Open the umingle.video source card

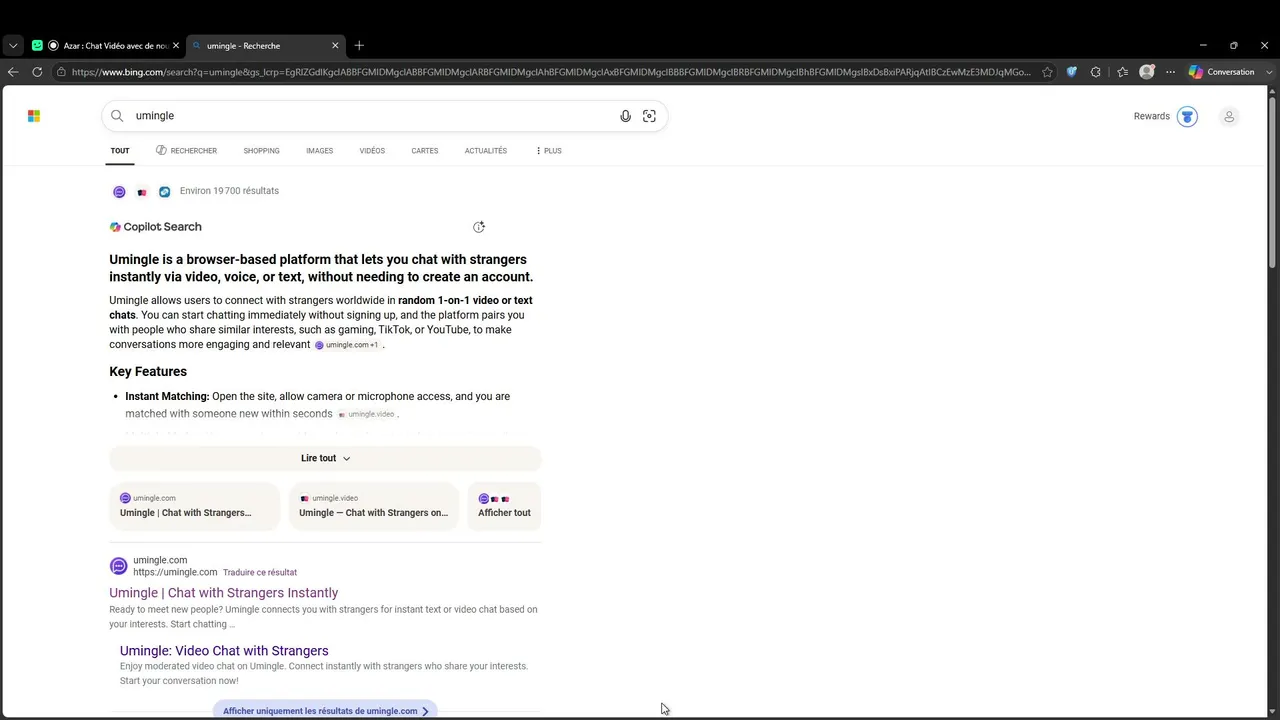coord(374,506)
